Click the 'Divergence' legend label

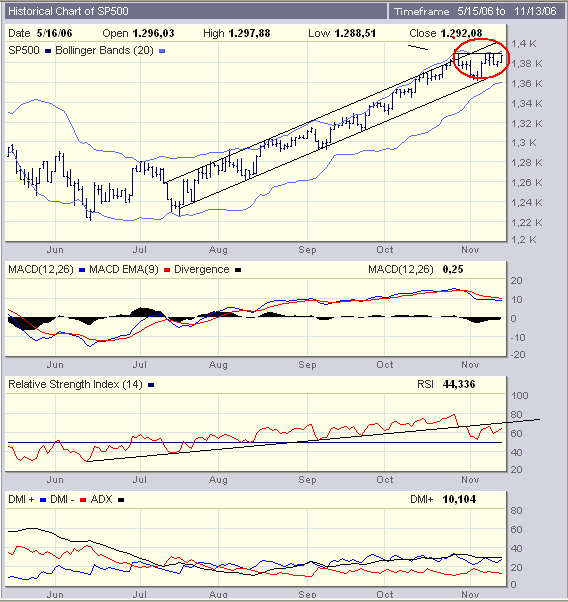click(202, 270)
